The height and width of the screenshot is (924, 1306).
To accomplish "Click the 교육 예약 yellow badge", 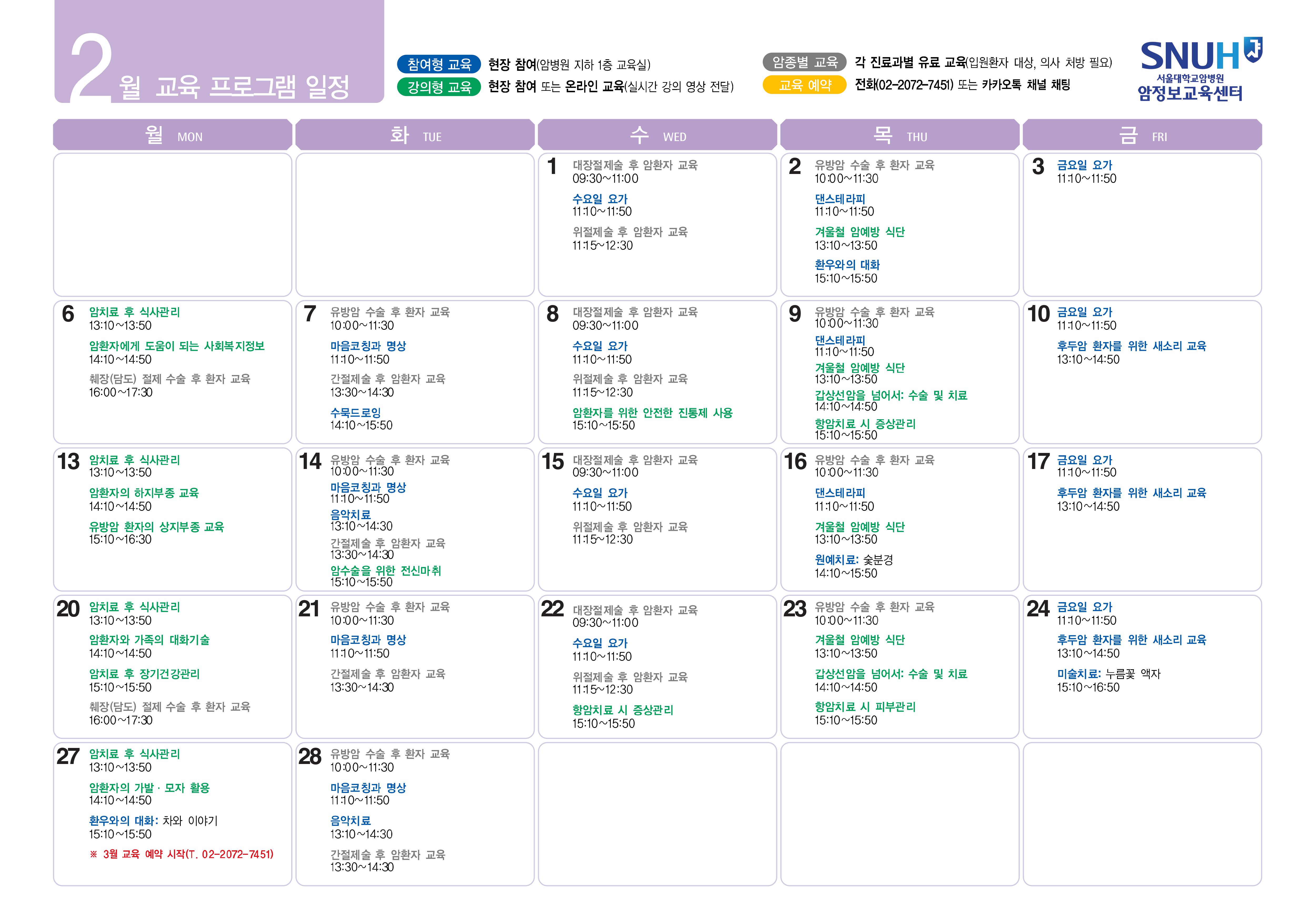I will point(804,85).
